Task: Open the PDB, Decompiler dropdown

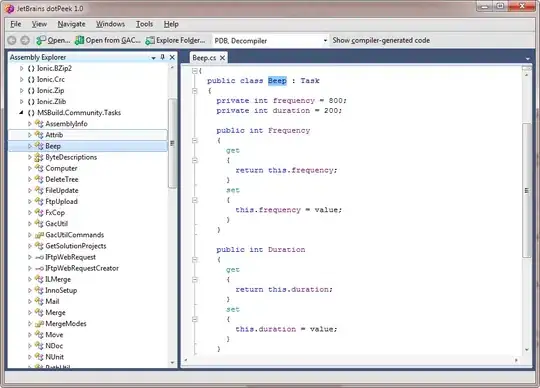Action: [x=325, y=41]
